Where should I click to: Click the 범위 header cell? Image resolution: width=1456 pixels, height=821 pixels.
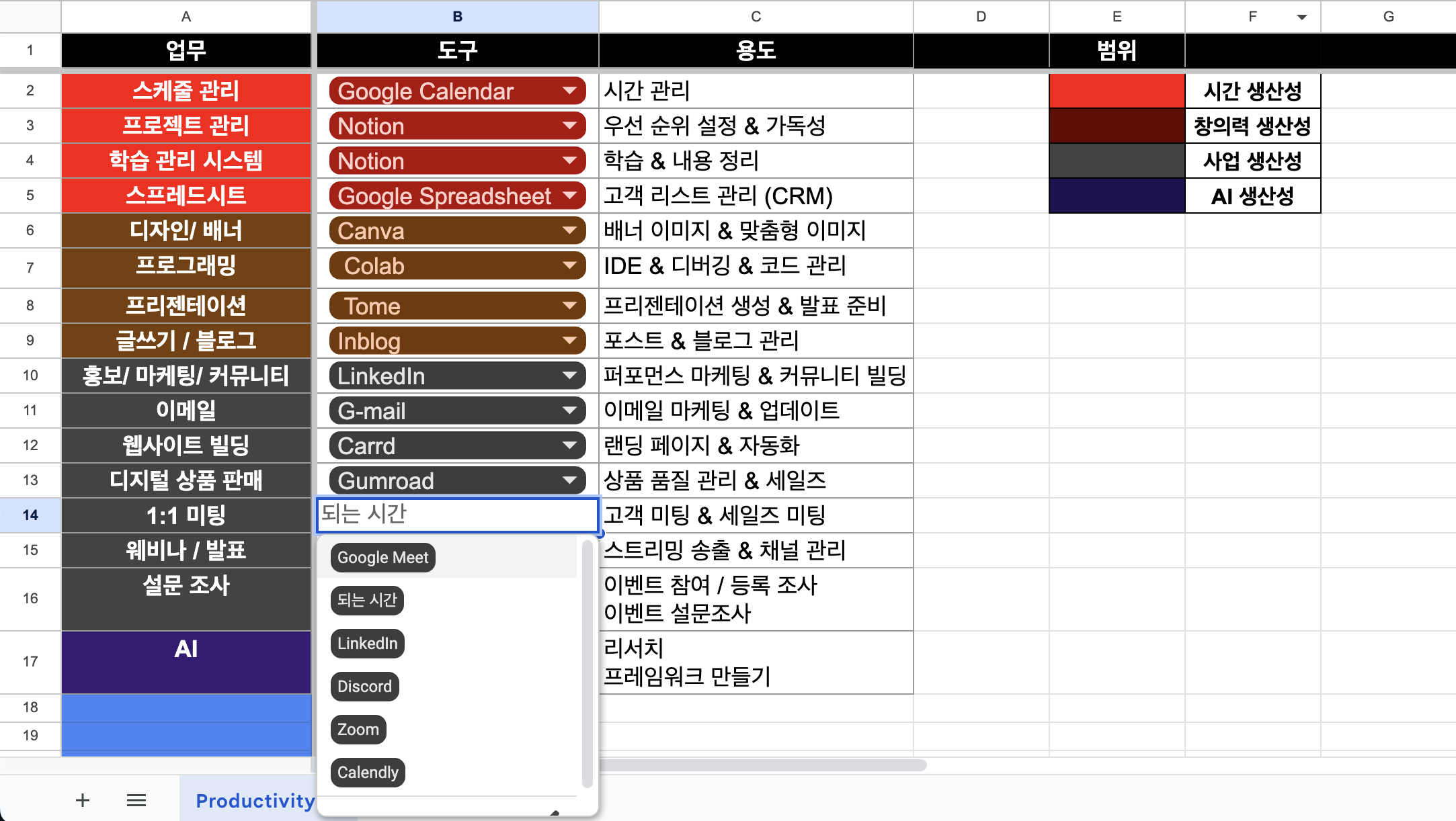tap(1117, 50)
